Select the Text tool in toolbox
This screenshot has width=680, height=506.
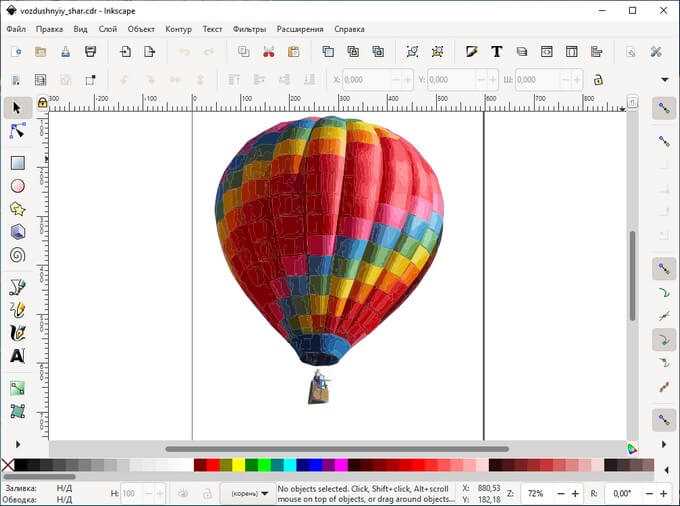click(x=17, y=356)
